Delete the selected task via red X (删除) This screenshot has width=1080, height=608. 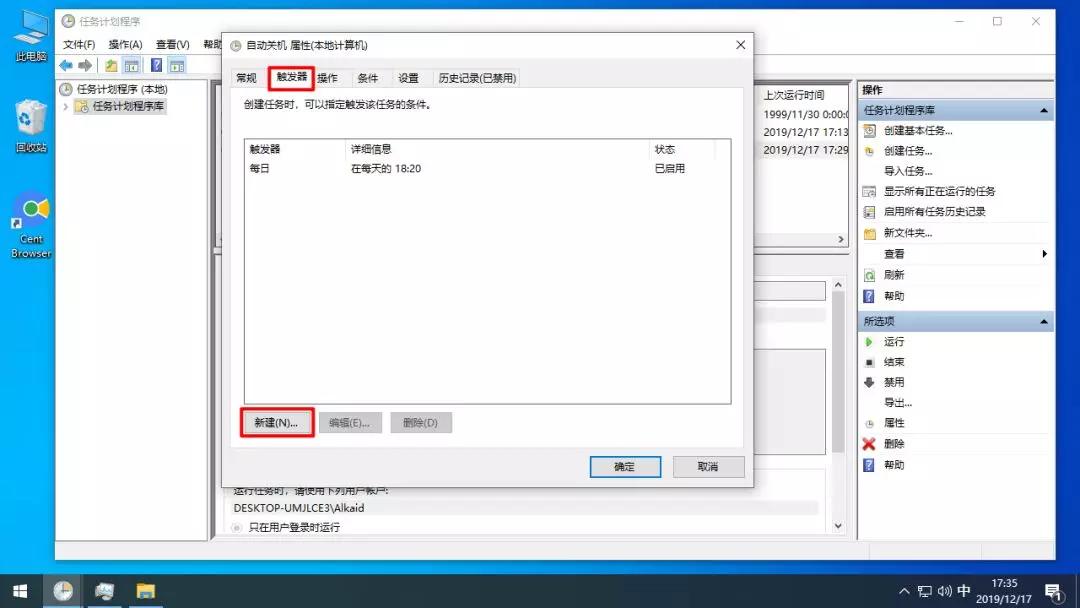click(892, 443)
